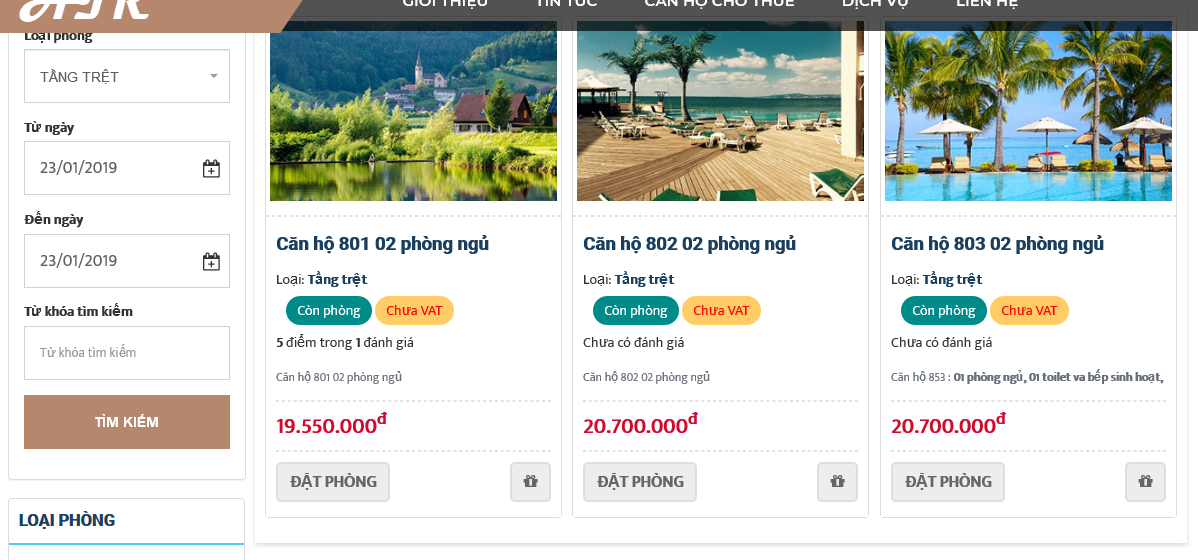1198x560 pixels.
Task: Open Căn hộ cho thuê menu
Action: click(x=719, y=4)
